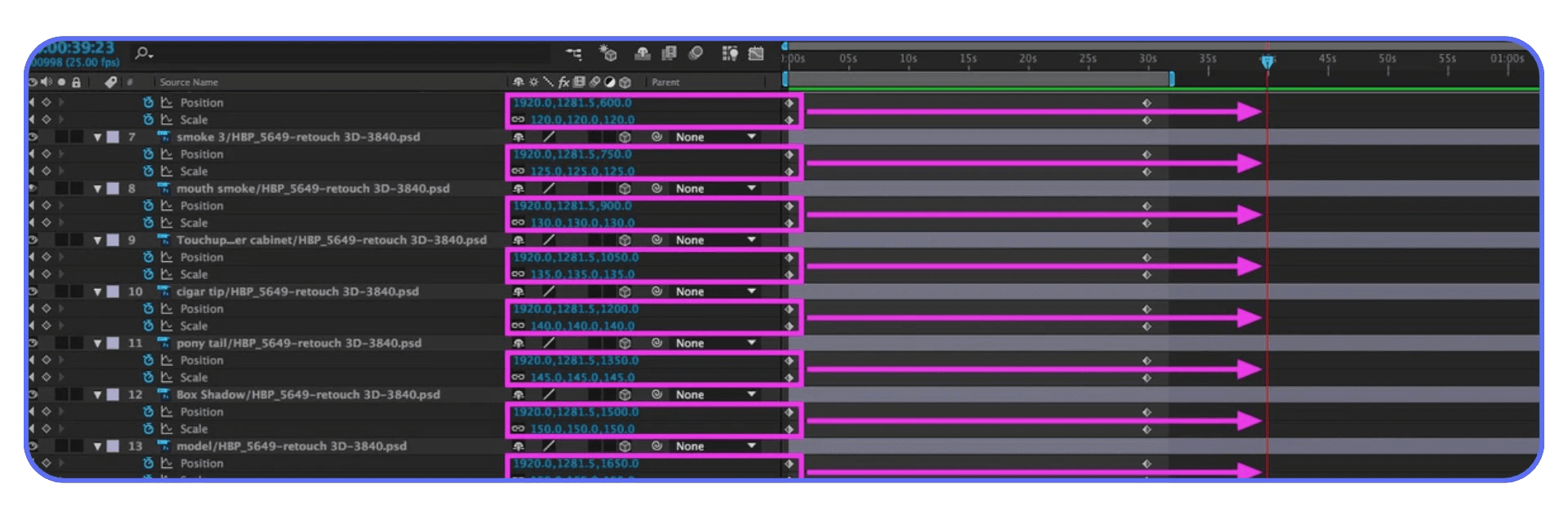The height and width of the screenshot is (524, 1568).
Task: Toggle 3D layer switch on smoke 3
Action: (x=625, y=137)
